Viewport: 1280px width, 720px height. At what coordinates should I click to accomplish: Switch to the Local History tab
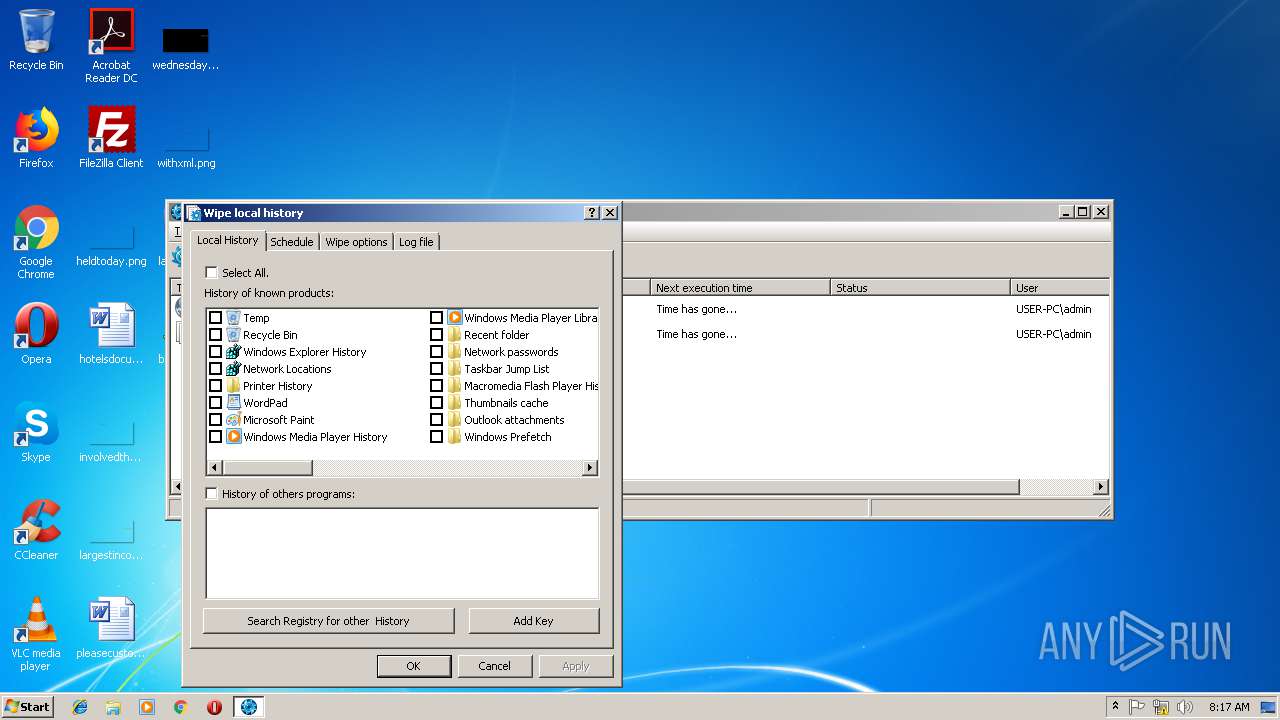coord(228,240)
